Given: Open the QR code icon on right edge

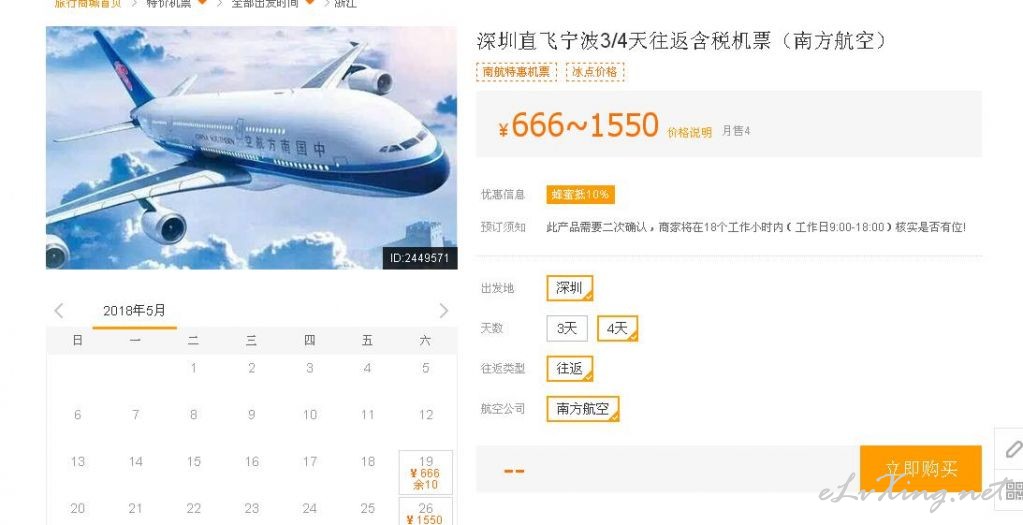Looking at the screenshot, I should (1011, 489).
